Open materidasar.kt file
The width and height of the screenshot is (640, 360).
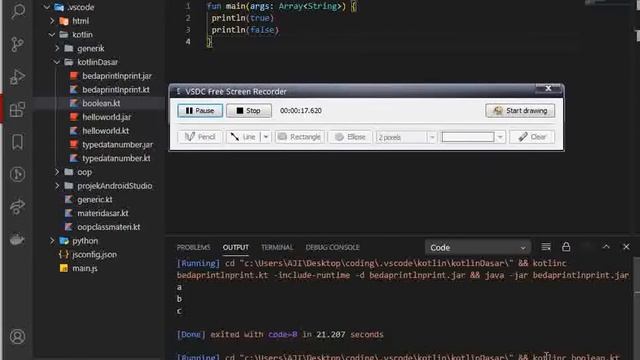pos(103,213)
